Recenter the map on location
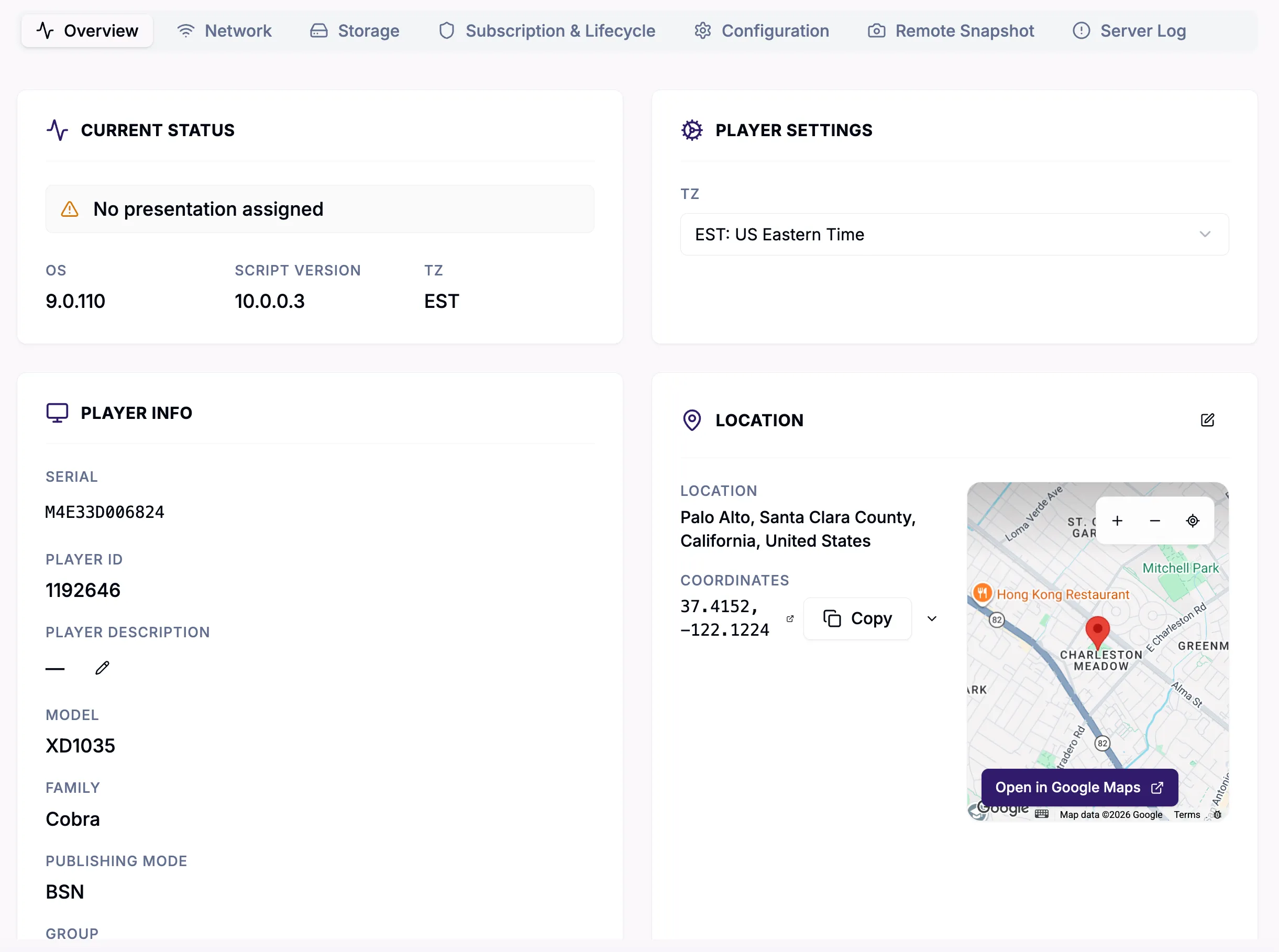The image size is (1279, 952). coord(1193,521)
